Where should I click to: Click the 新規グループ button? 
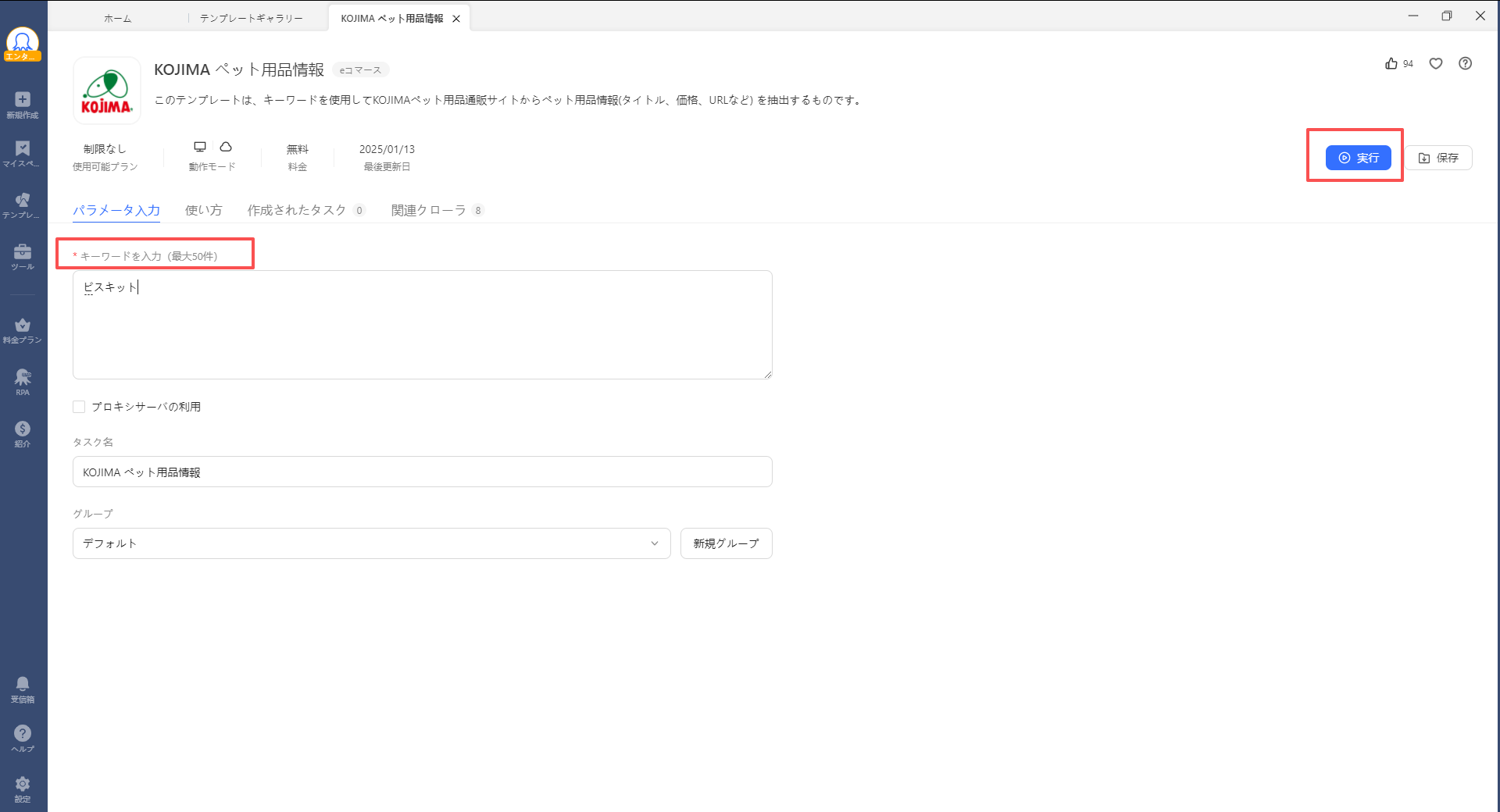(726, 543)
